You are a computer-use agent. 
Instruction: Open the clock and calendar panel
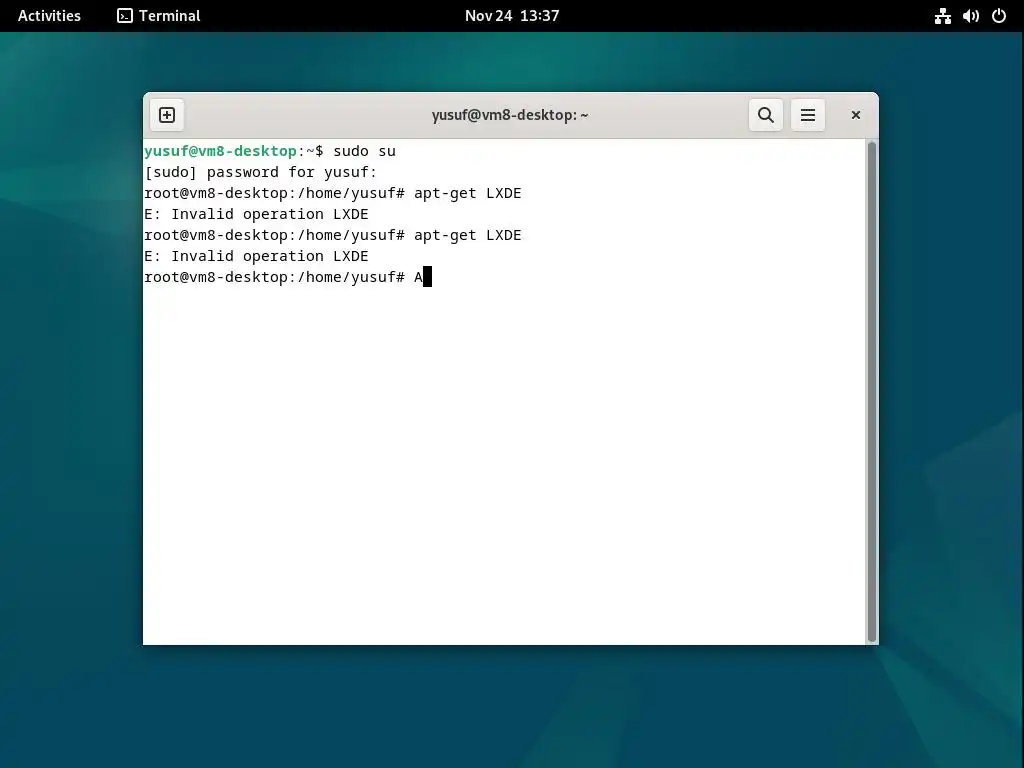(512, 16)
